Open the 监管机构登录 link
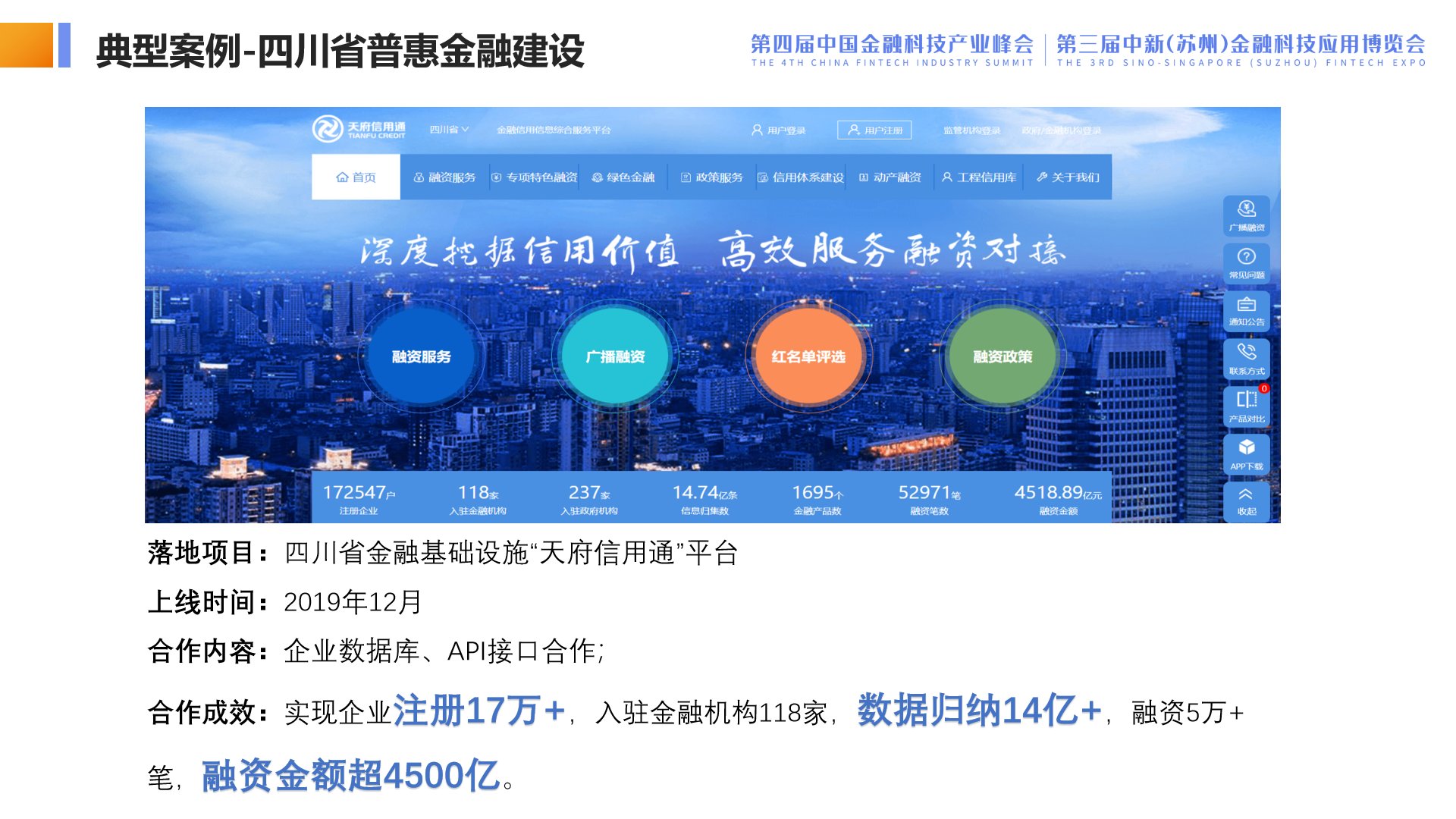 (971, 130)
